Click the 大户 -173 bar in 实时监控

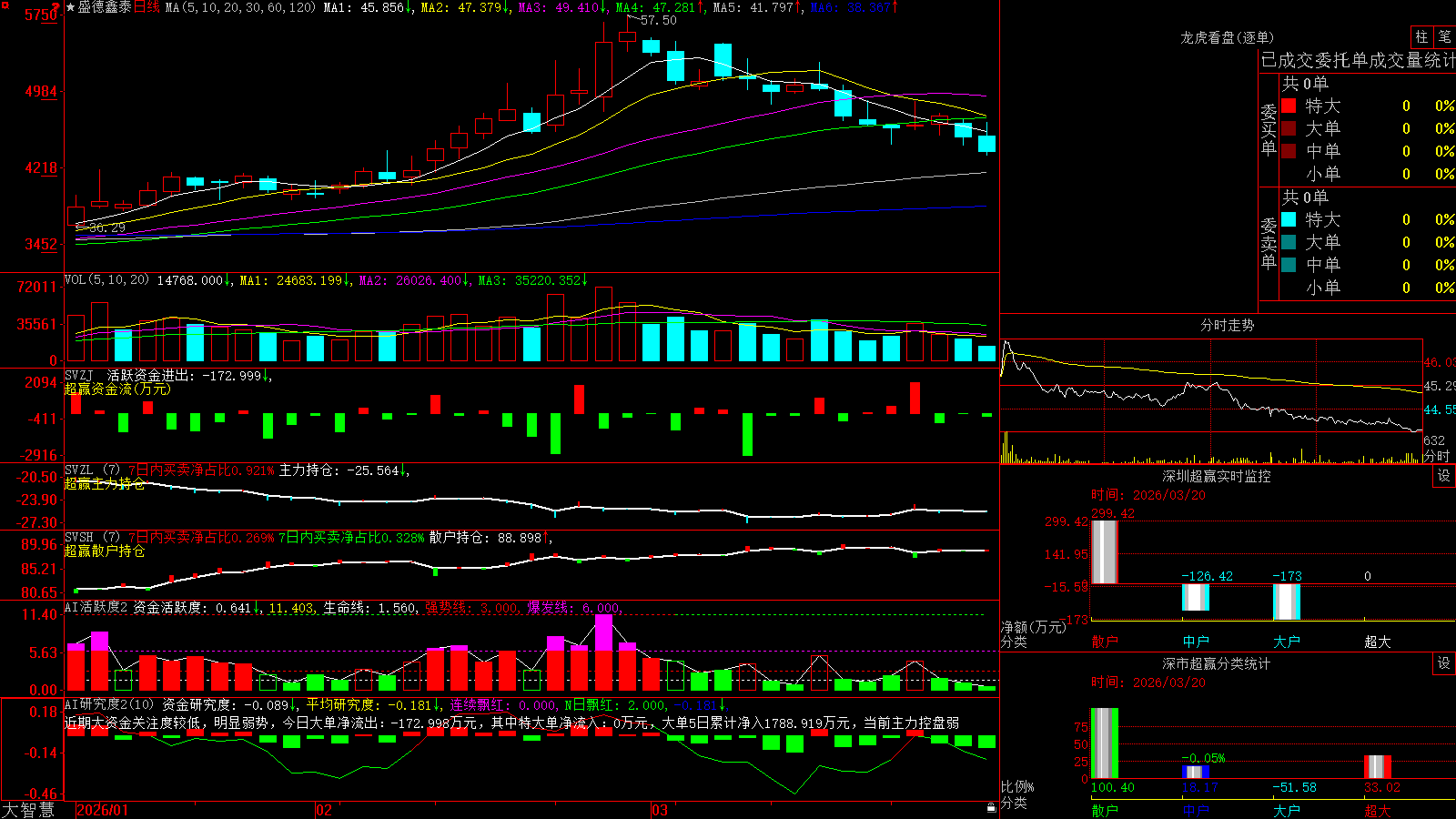(x=1287, y=602)
